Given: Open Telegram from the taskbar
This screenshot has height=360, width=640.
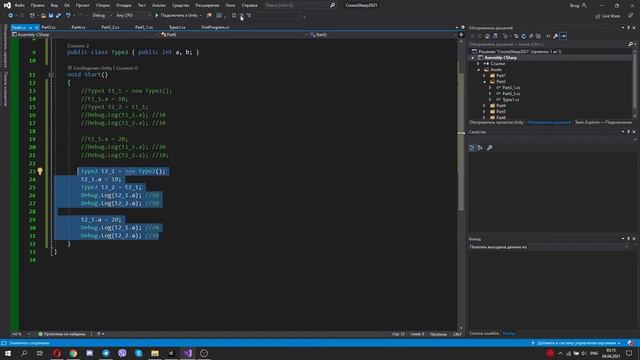Looking at the screenshot, I should point(106,353).
